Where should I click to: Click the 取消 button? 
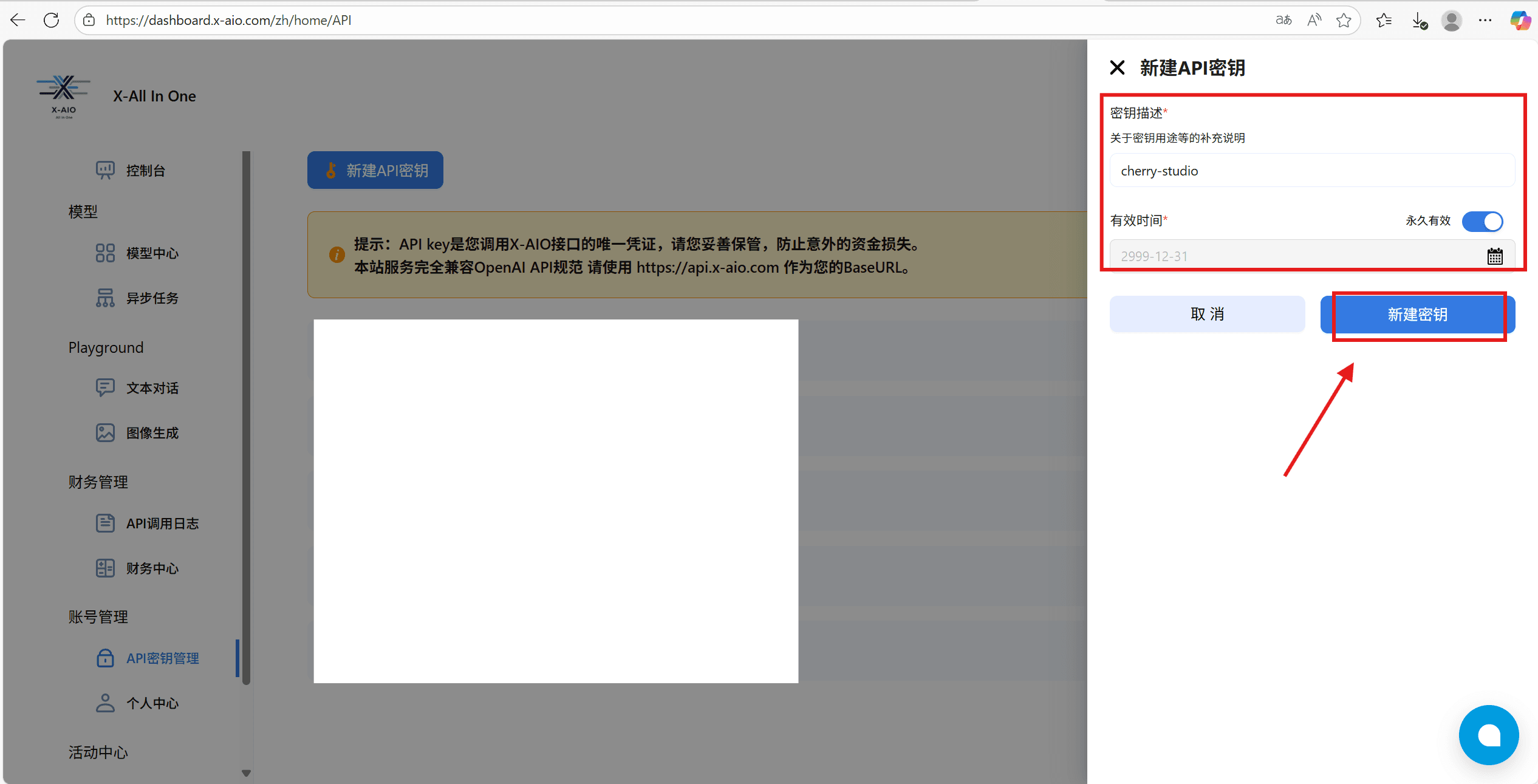1207,315
